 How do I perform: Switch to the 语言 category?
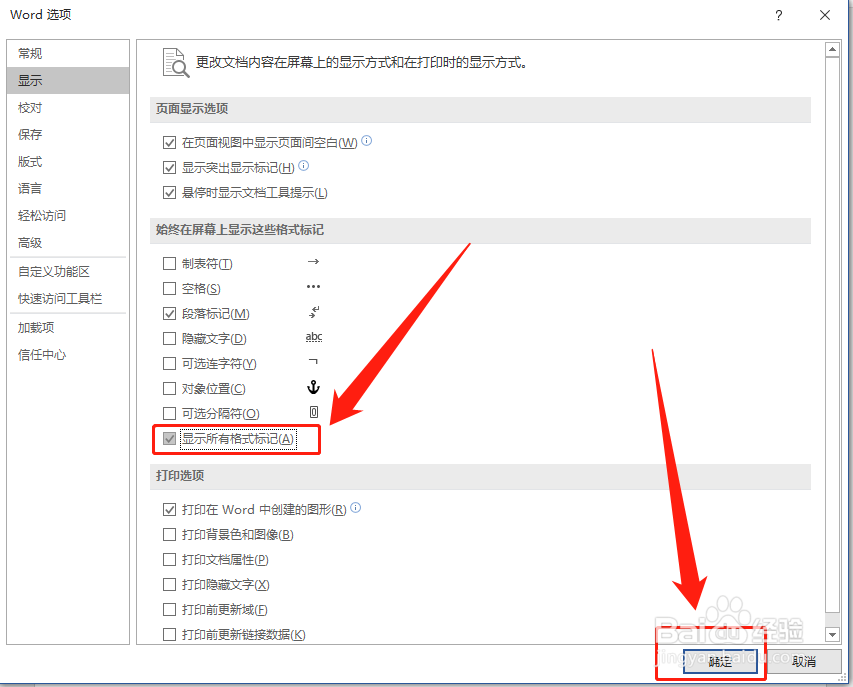68,188
